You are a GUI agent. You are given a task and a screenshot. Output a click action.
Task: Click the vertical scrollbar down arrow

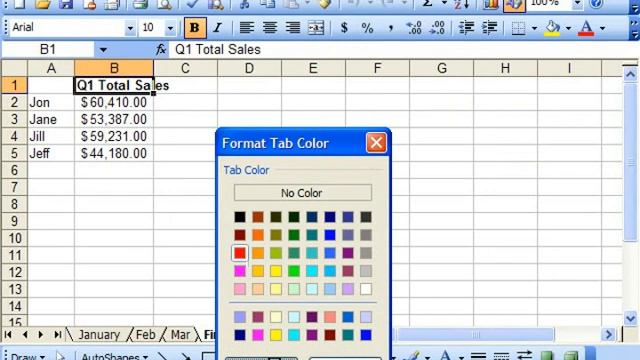pos(630,318)
